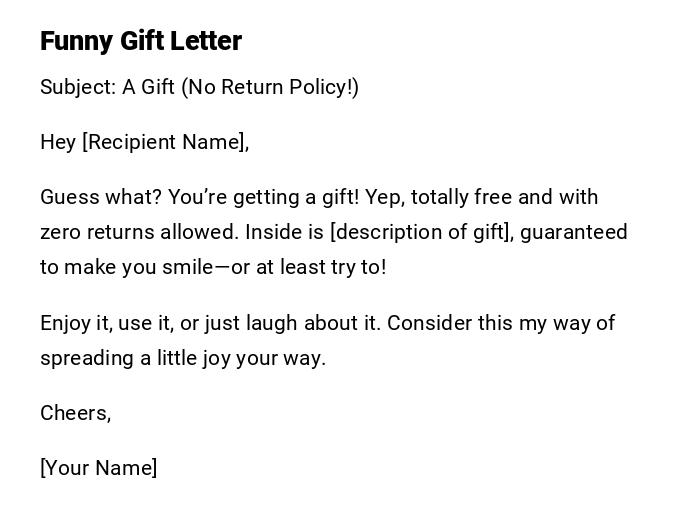Click the word "Hey" in the greeting

58,142
